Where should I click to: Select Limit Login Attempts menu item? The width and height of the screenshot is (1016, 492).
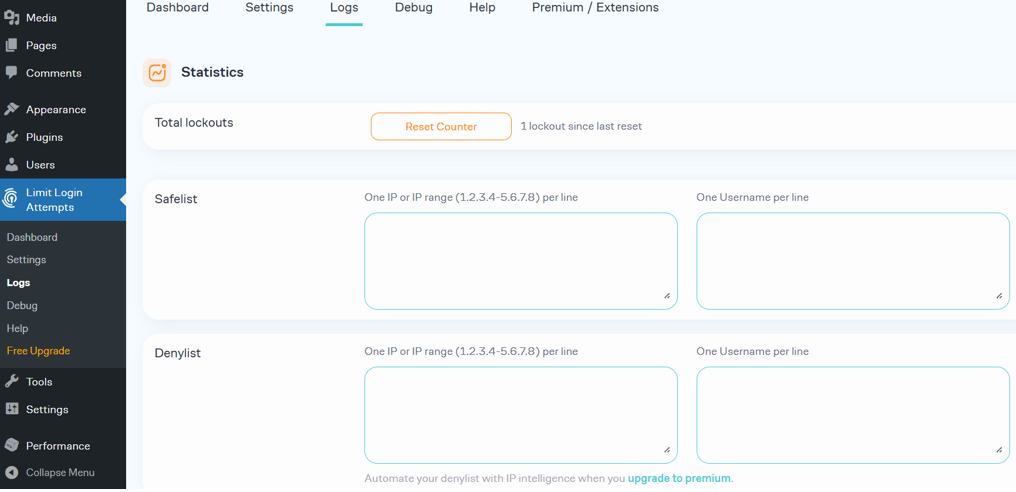63,200
